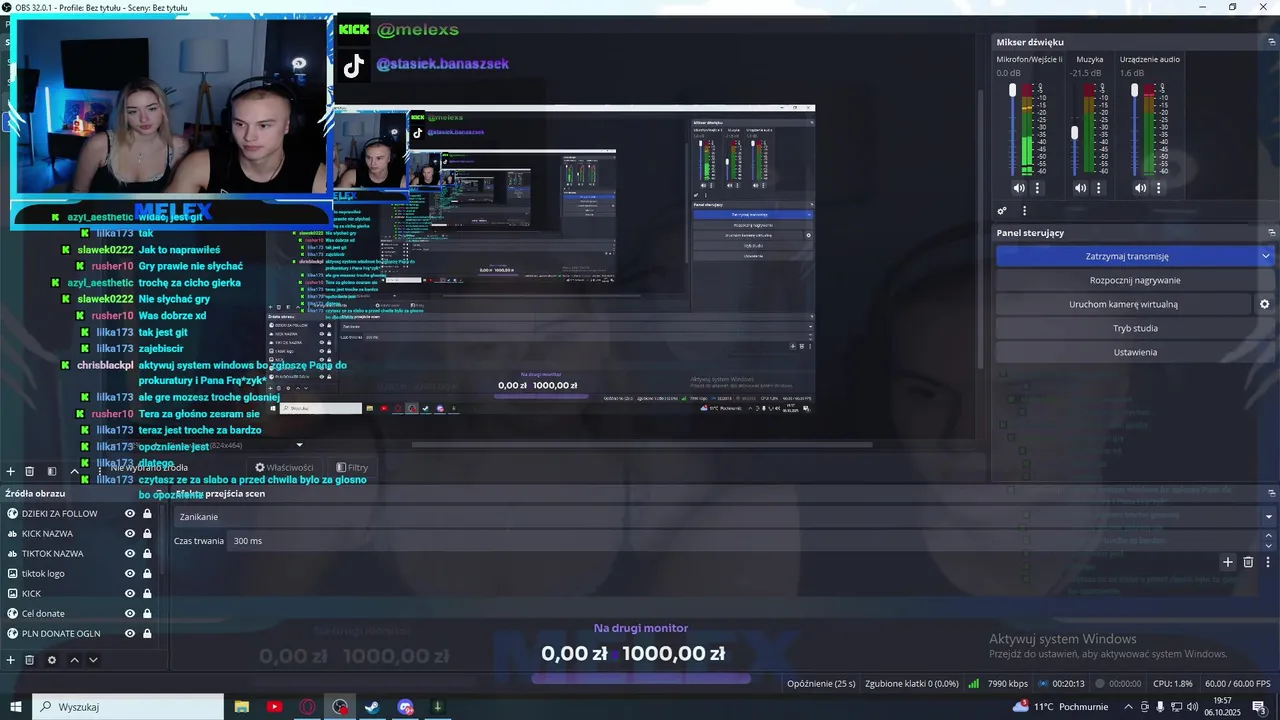Remove selected source with trash icon

pyautogui.click(x=30, y=660)
